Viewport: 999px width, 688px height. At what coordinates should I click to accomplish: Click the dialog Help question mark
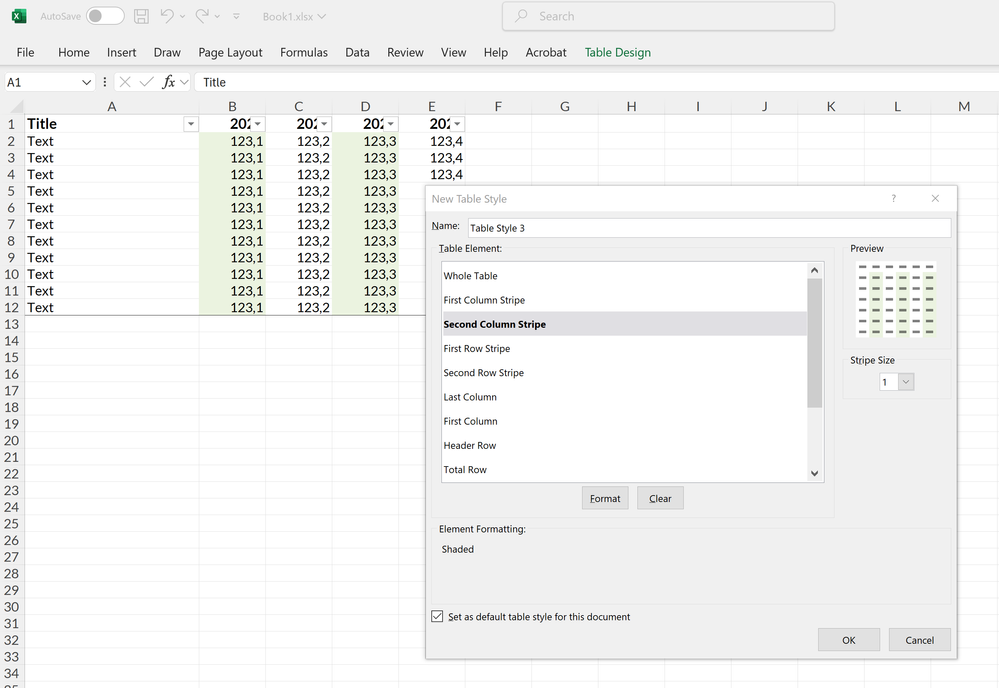click(894, 199)
